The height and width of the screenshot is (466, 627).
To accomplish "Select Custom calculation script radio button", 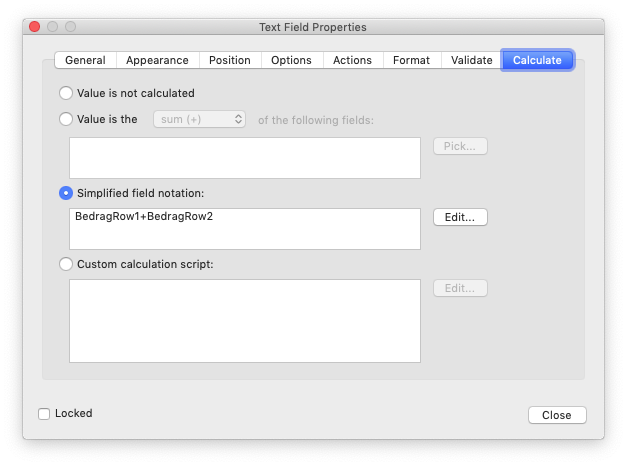I will coord(66,264).
